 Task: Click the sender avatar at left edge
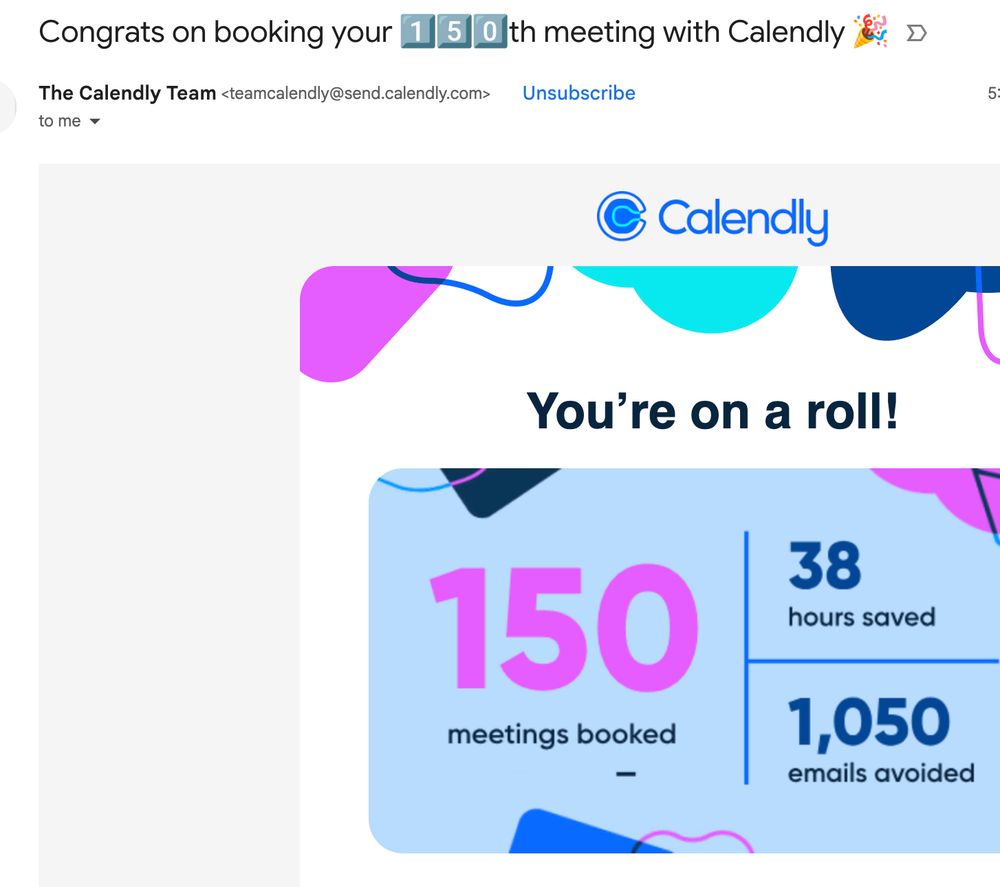tap(5, 106)
